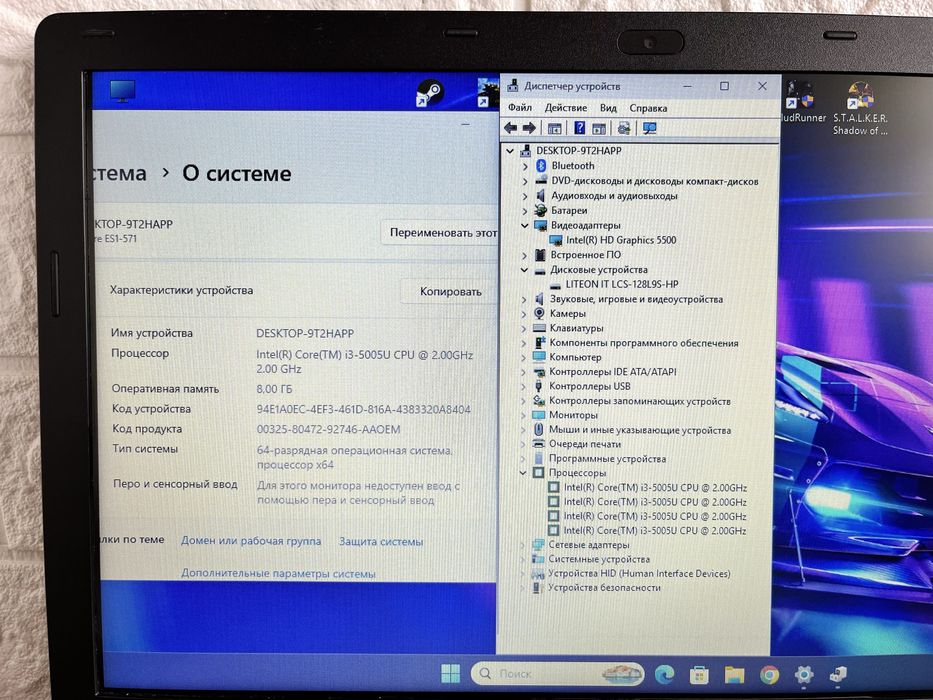The image size is (933, 700).
Task: Click the blue question mark Help toolbar icon
Action: [580, 127]
